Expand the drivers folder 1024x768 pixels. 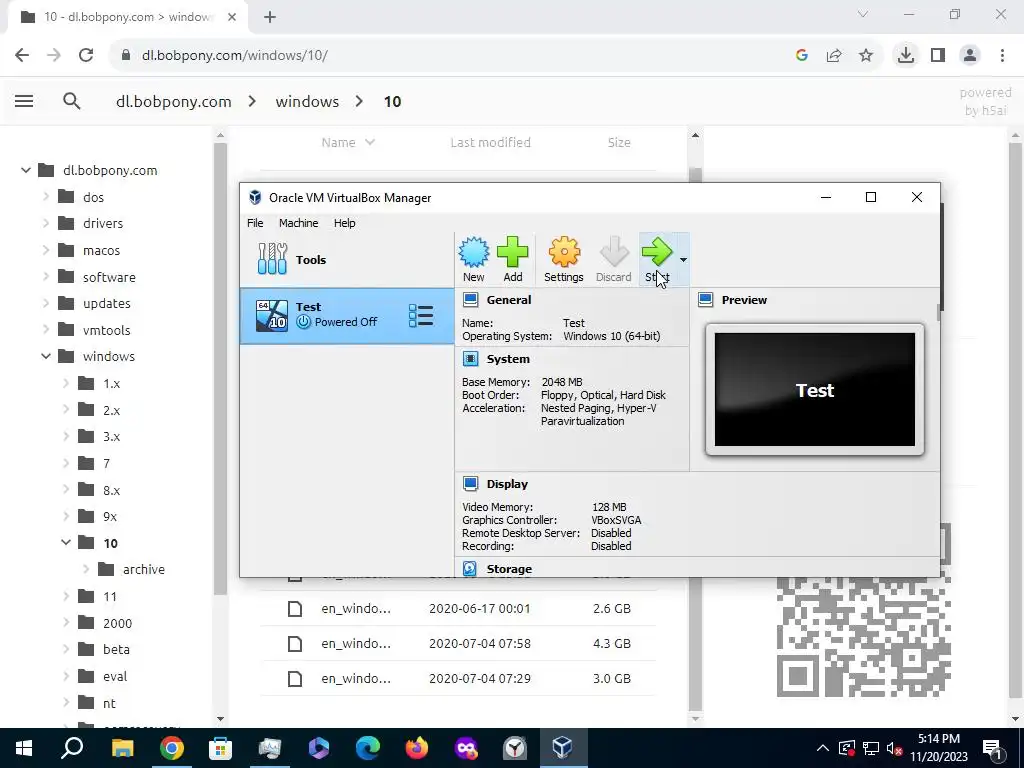46,223
